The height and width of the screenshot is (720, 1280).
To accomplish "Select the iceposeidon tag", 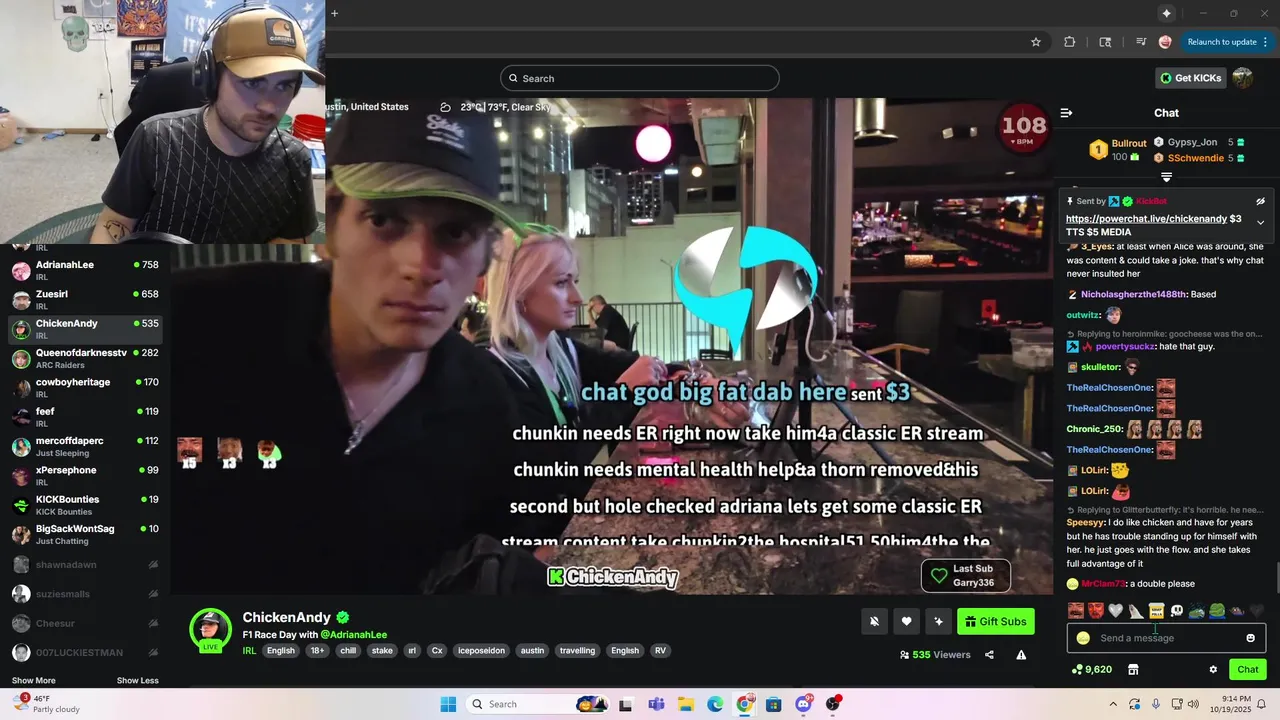I will [x=482, y=650].
